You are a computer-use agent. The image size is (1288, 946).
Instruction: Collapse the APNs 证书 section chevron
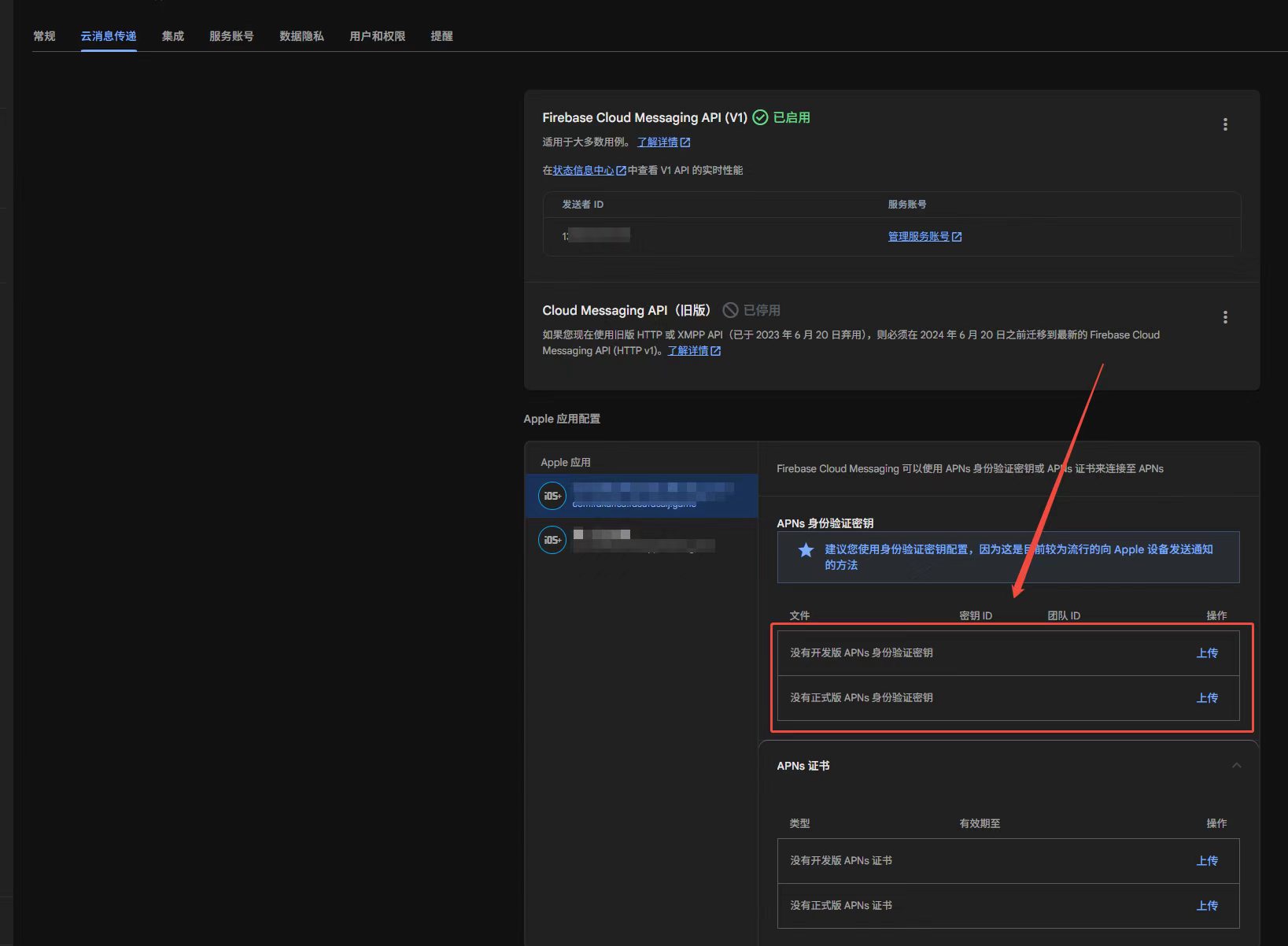[x=1236, y=766]
